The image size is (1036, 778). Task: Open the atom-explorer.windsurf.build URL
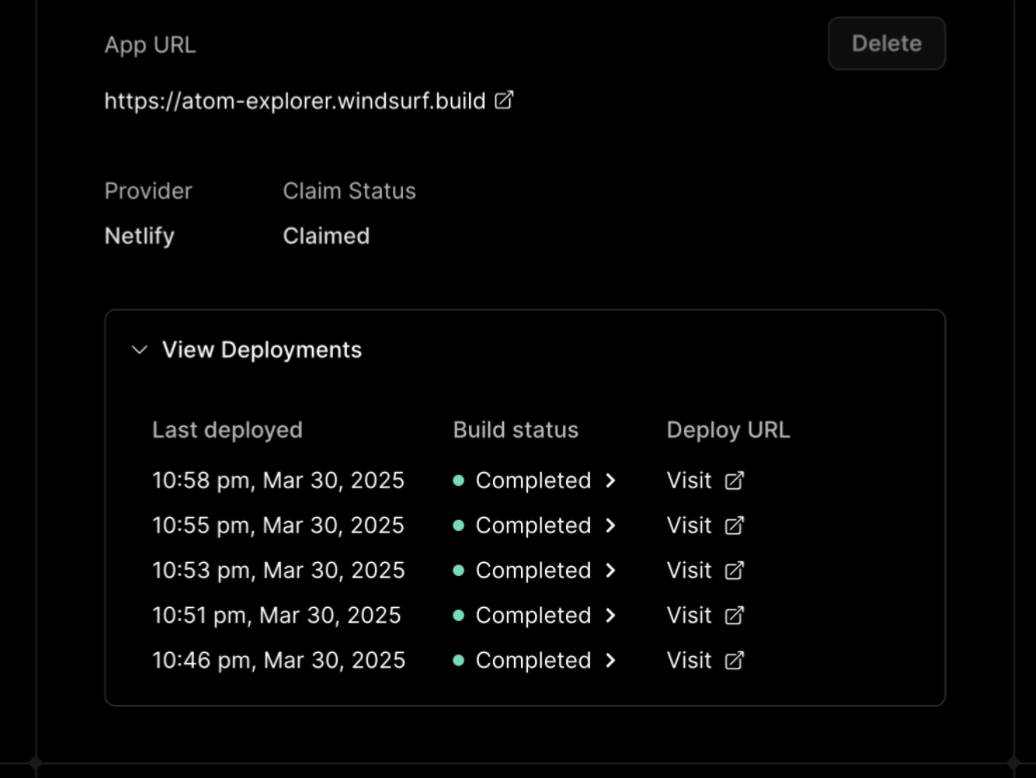295,101
